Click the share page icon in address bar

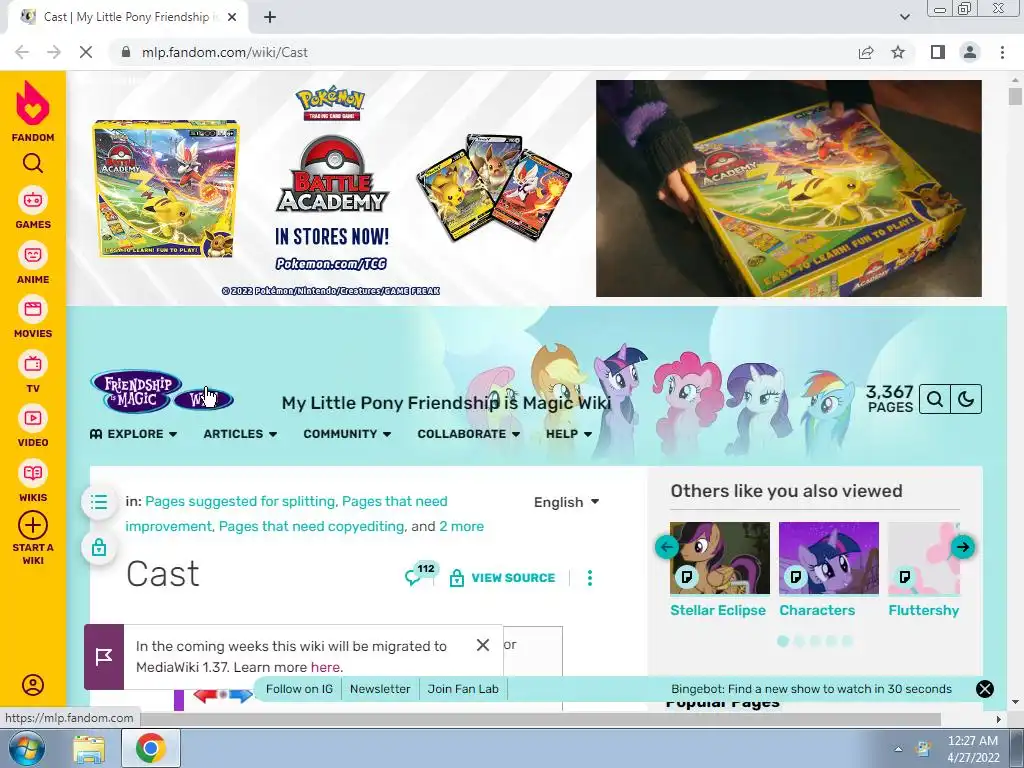click(x=866, y=52)
